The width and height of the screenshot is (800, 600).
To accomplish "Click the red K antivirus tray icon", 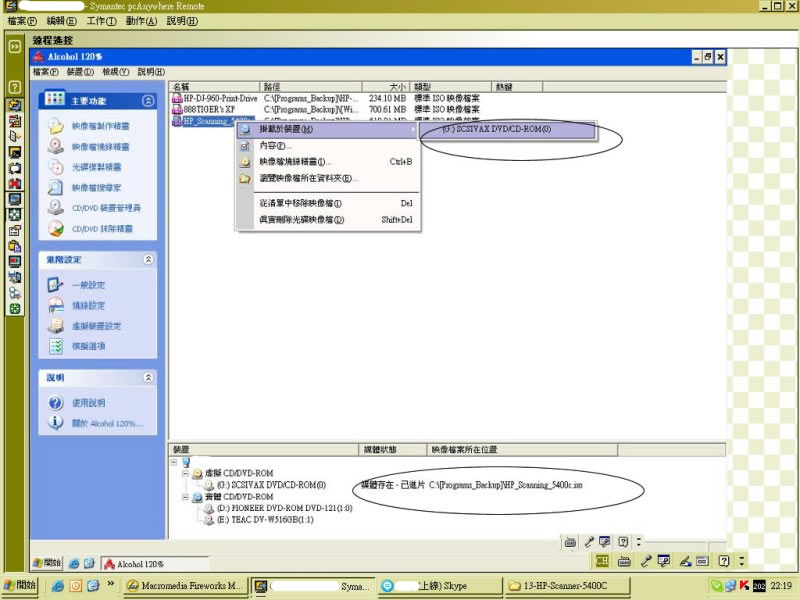I will point(744,586).
